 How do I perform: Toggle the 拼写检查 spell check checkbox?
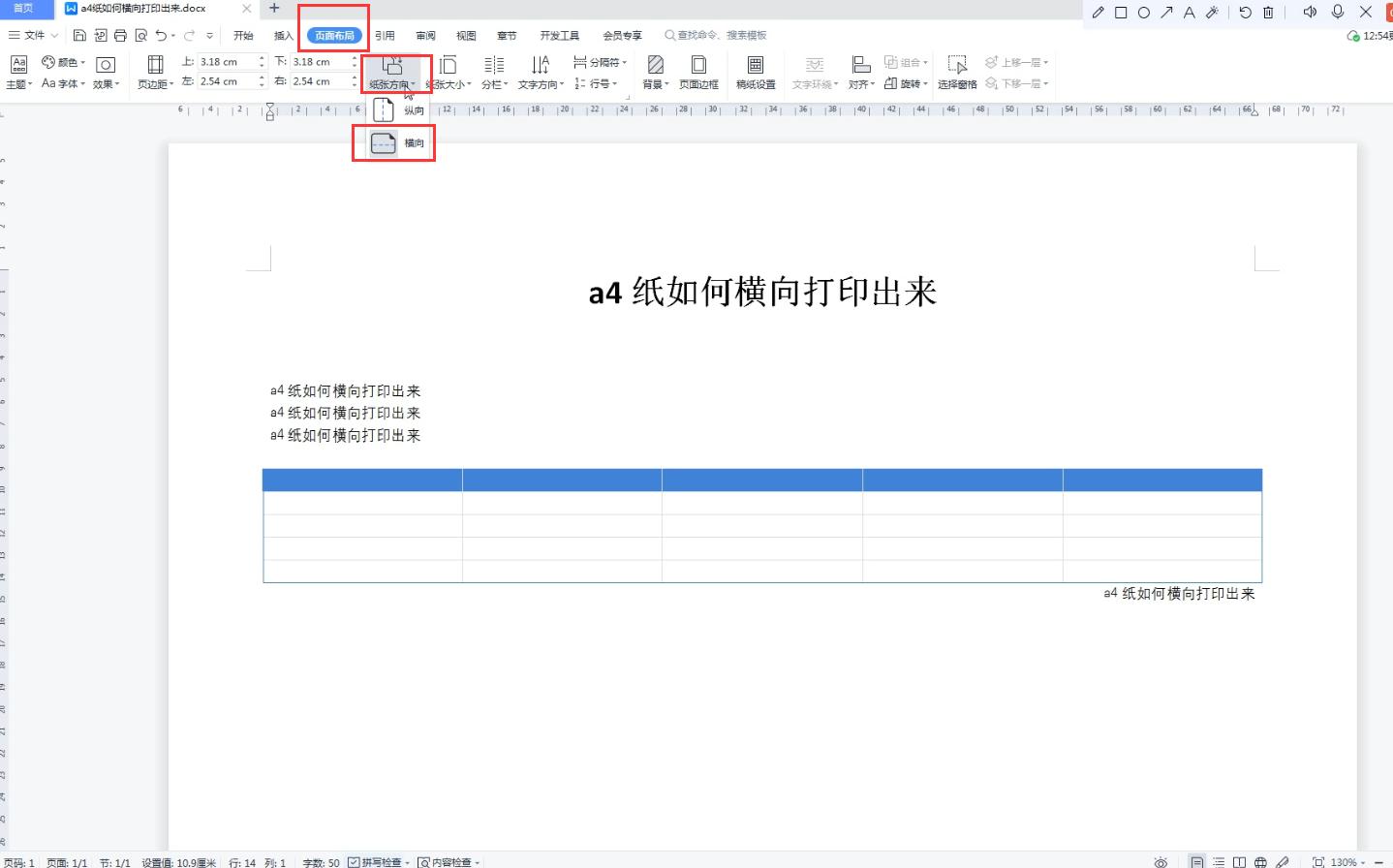(x=353, y=861)
